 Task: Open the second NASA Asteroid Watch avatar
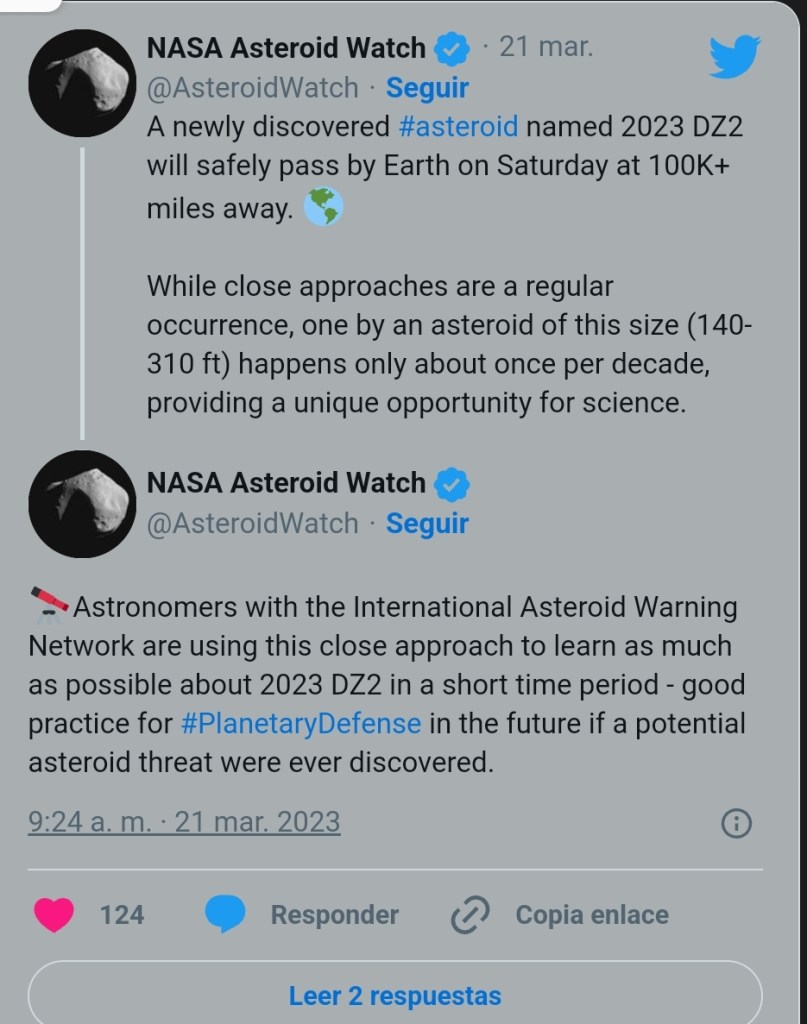[81, 503]
